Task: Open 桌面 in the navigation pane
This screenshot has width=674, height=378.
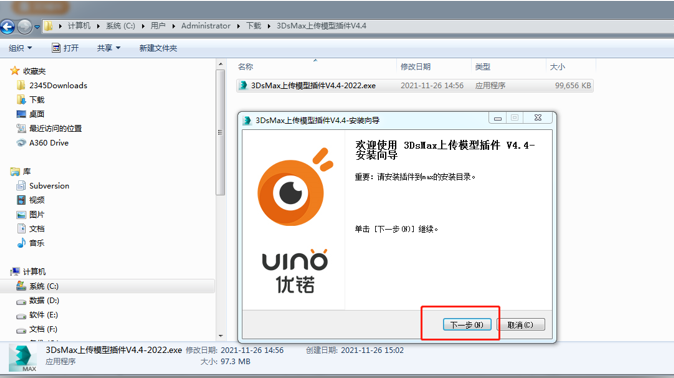Action: (x=31, y=114)
